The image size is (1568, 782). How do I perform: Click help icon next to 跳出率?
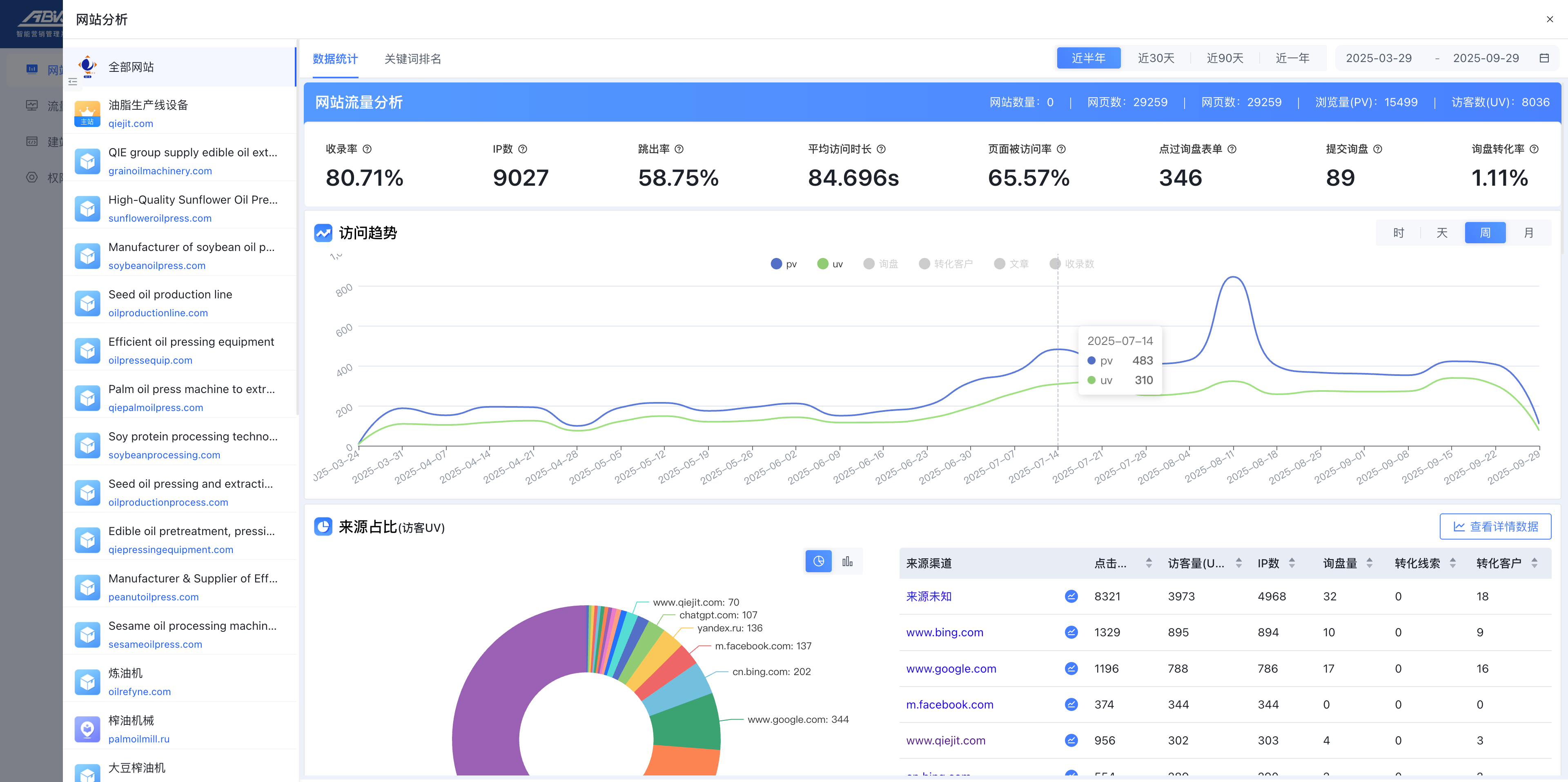679,149
